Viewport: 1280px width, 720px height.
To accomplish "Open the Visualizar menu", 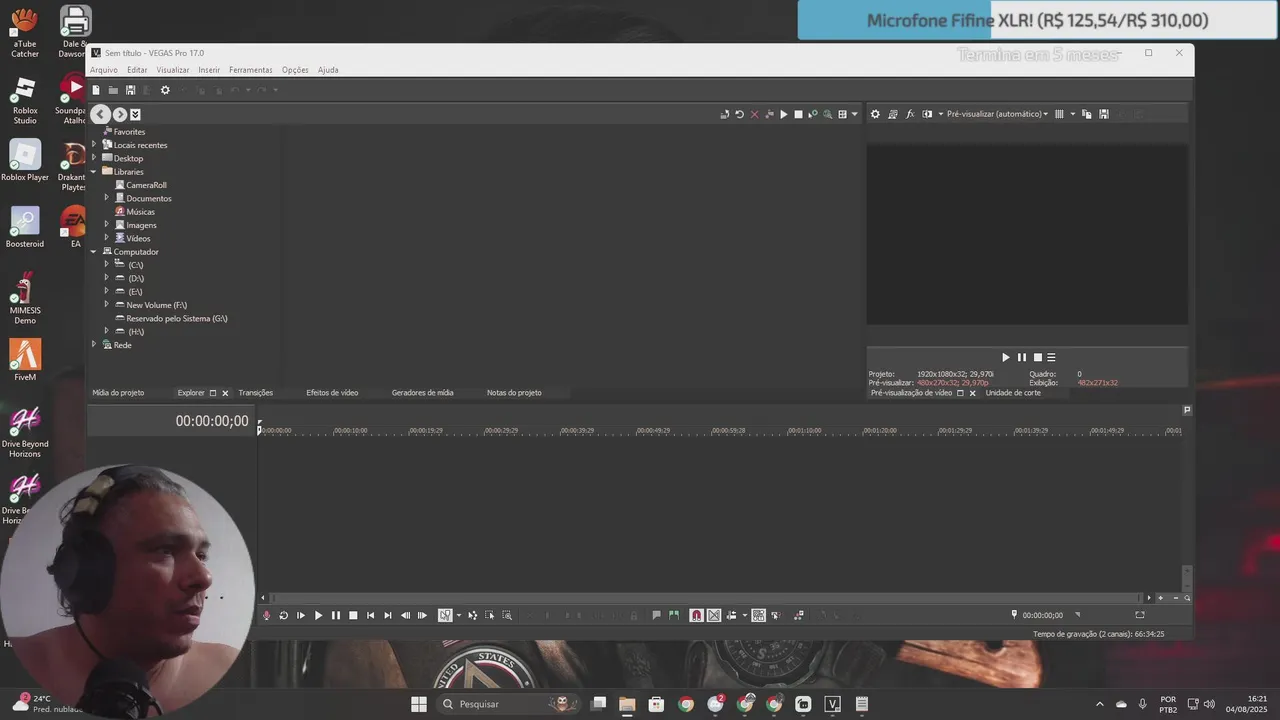I will tap(173, 70).
